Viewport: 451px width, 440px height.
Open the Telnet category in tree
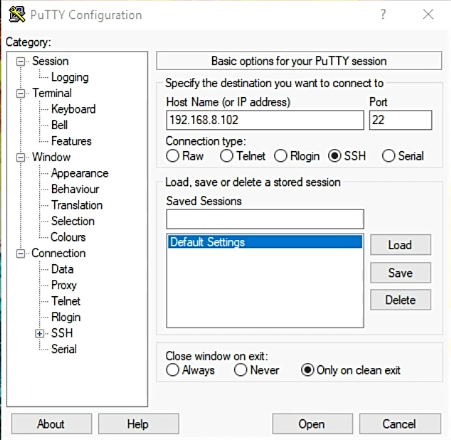(66, 301)
